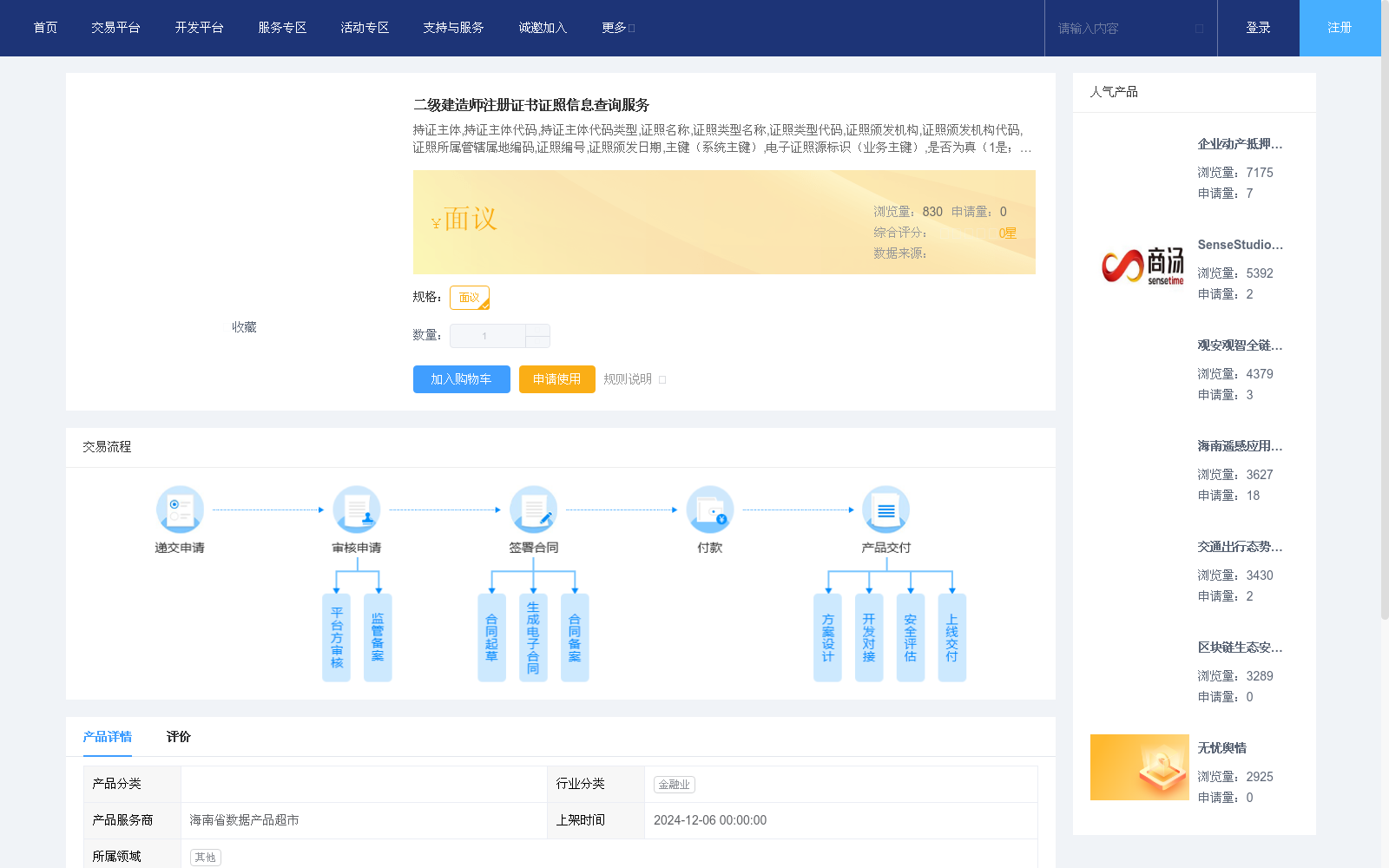Click 加入购物车 button

461,379
